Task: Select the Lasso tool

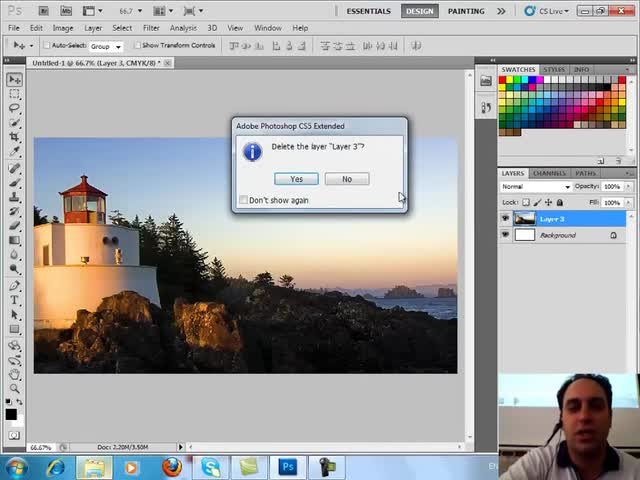Action: point(14,108)
